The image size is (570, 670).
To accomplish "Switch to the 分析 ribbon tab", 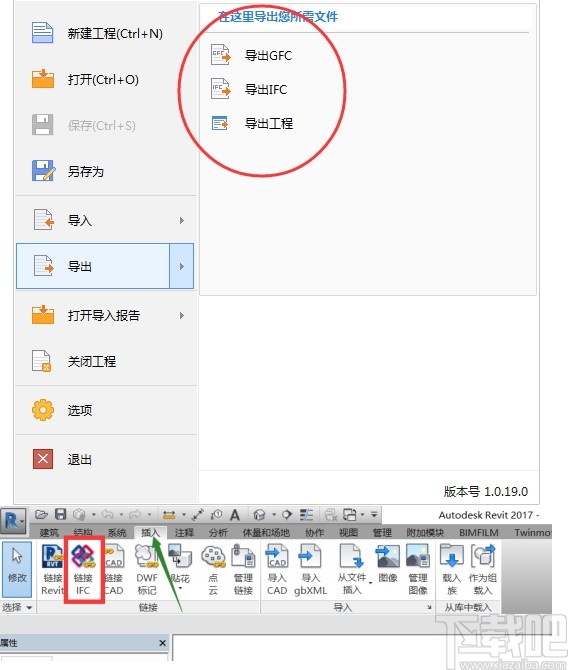I will [218, 532].
